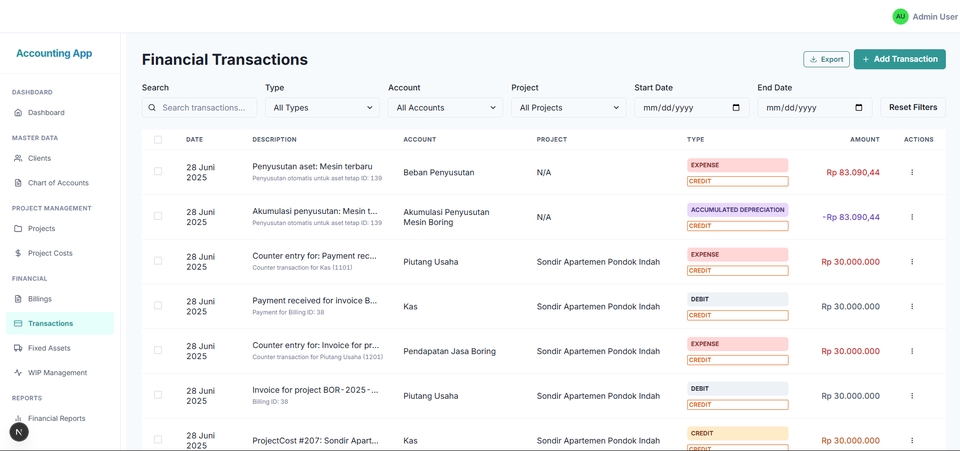960x451 pixels.
Task: Click Akumulasi Penyusutan Mesin Boring account cell
Action: 446,217
